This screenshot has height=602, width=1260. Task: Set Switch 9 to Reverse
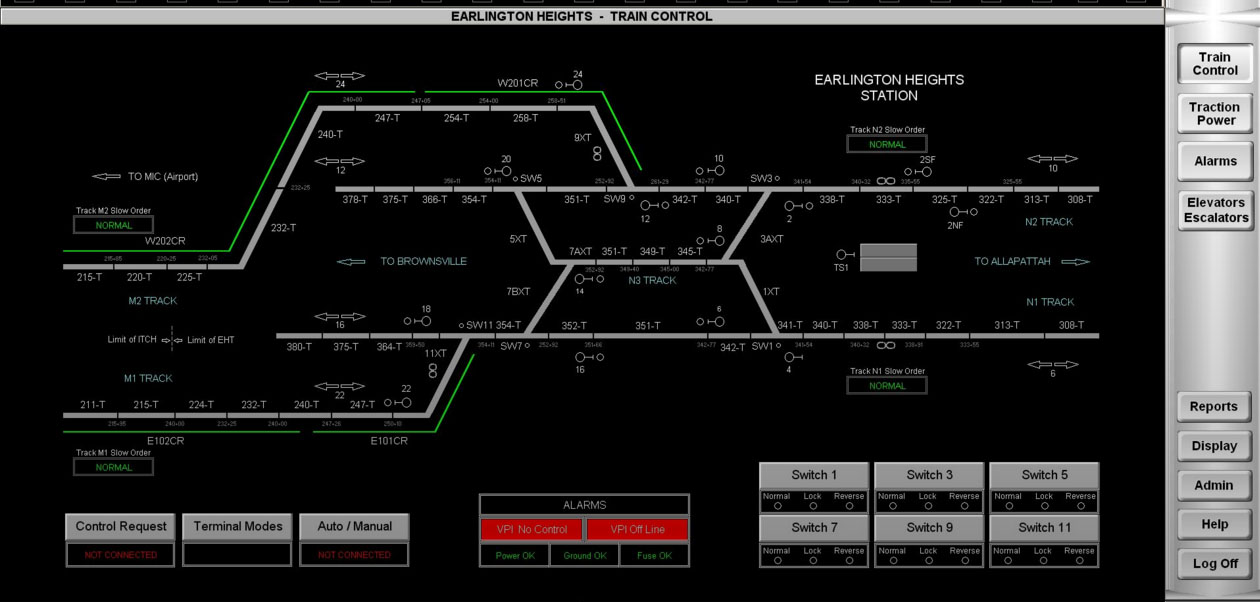[964, 560]
